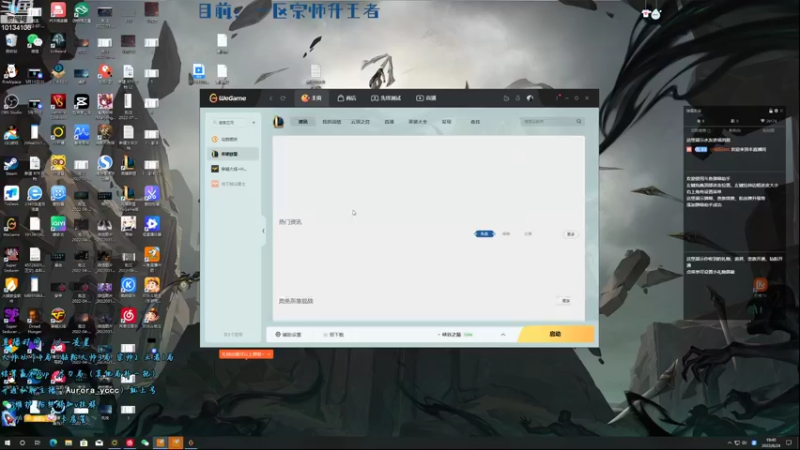This screenshot has width=800, height=450.
Task: Open the 直播 tab in WeGame's top bar
Action: (426, 98)
